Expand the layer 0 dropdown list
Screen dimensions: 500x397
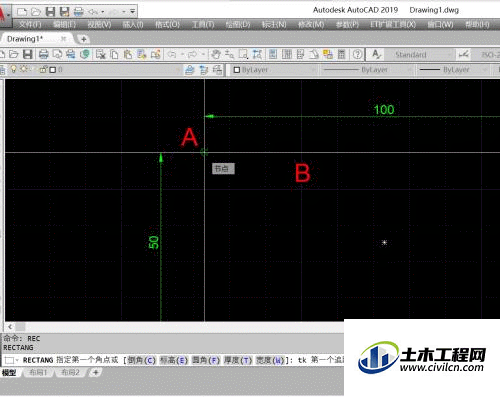pyautogui.click(x=178, y=70)
